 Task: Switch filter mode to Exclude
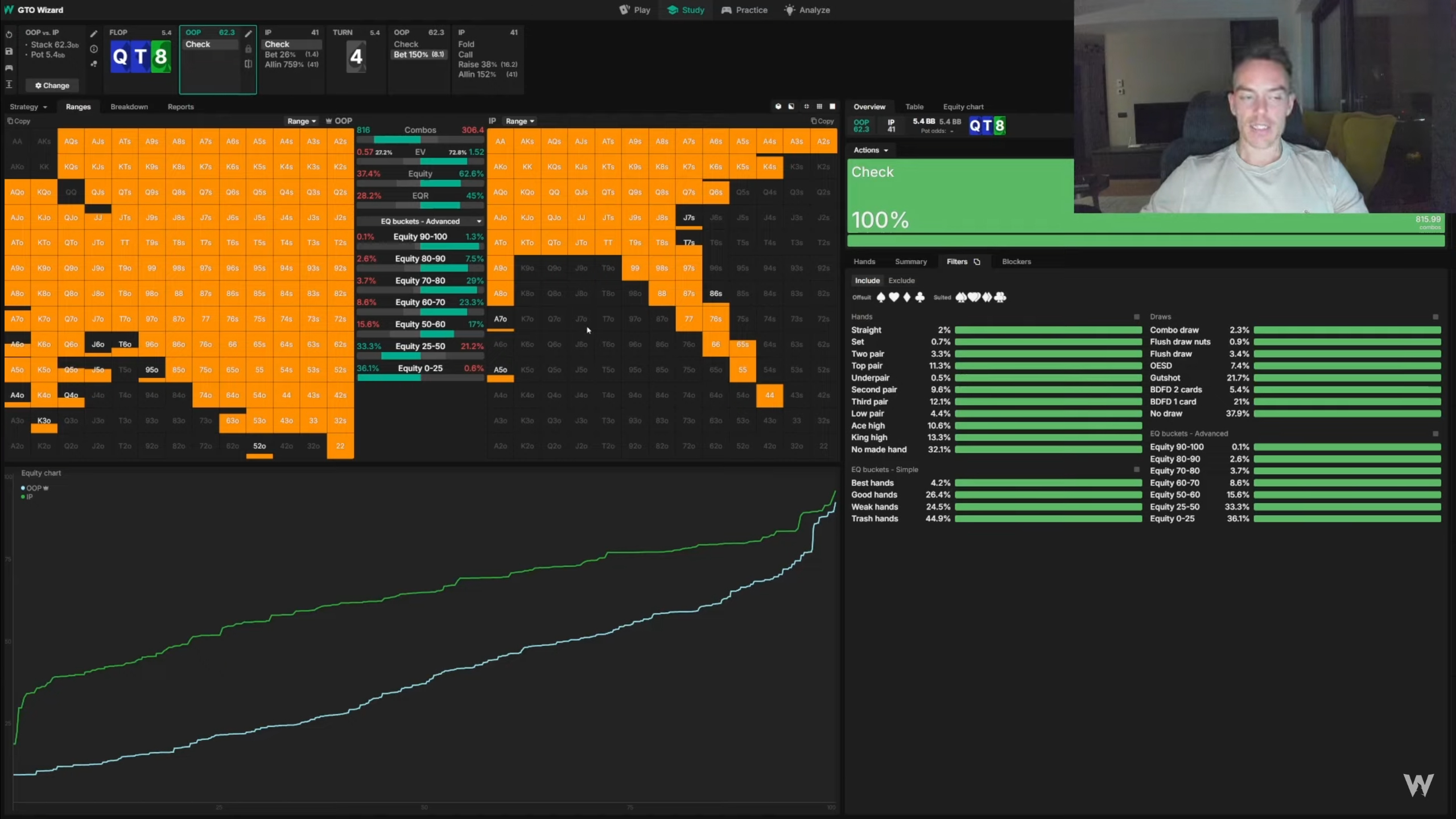[901, 281]
